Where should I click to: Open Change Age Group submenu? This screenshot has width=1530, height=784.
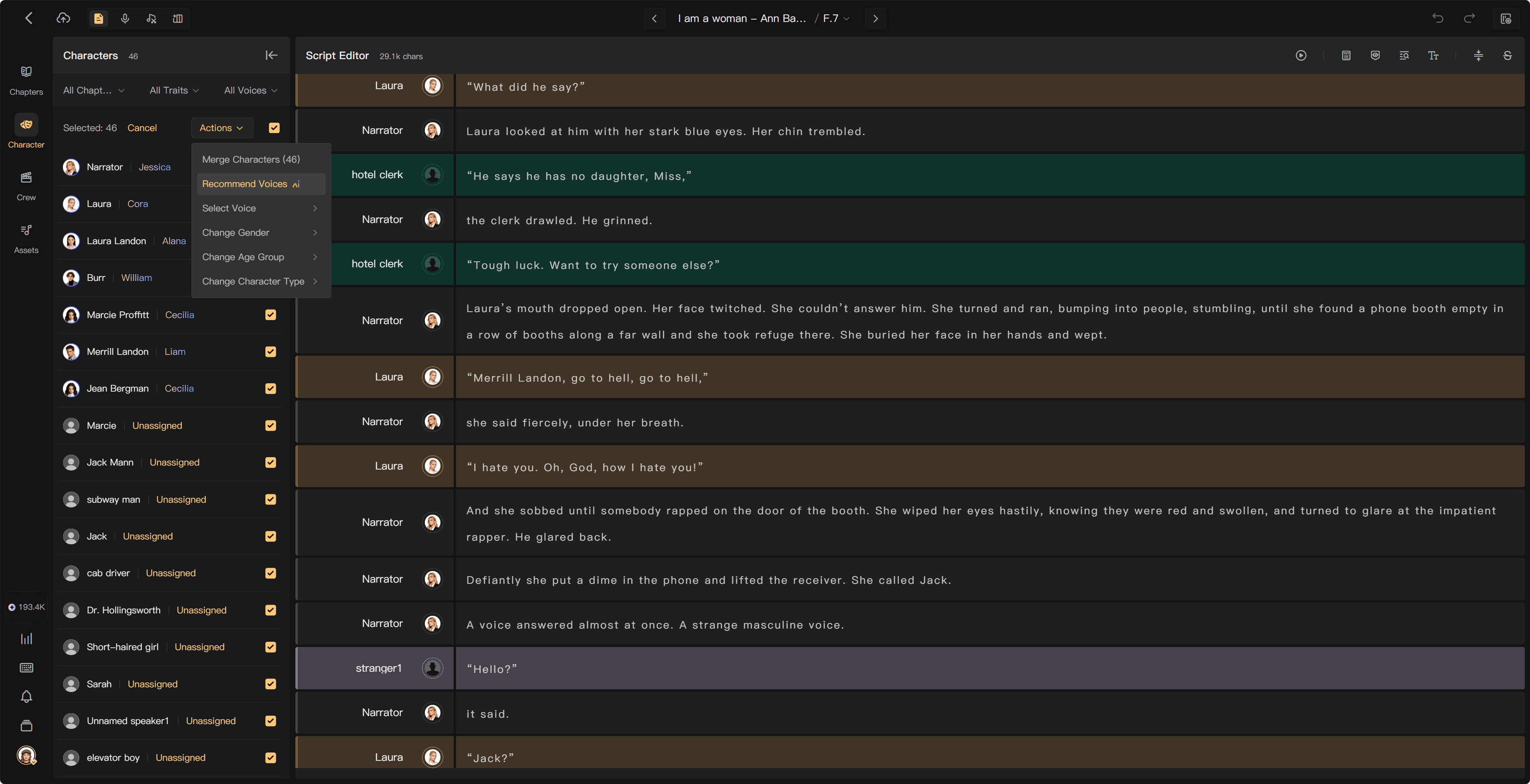pos(261,257)
